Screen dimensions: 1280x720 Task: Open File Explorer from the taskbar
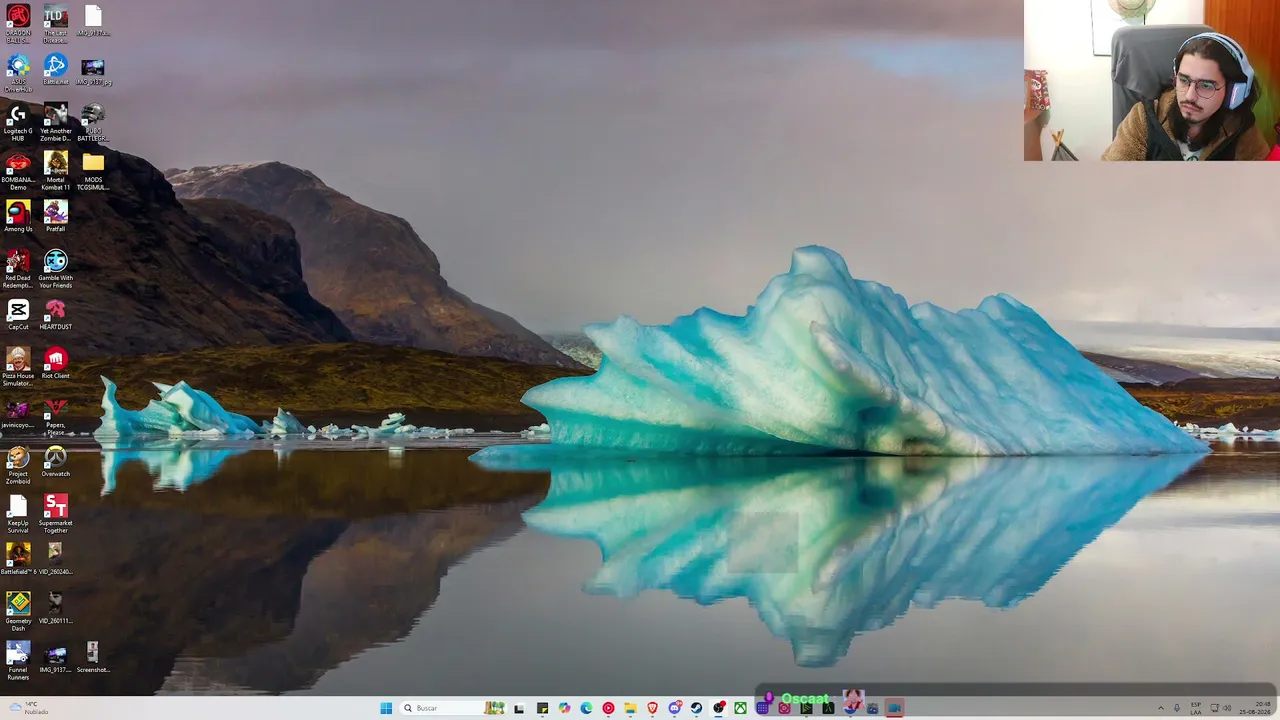630,708
